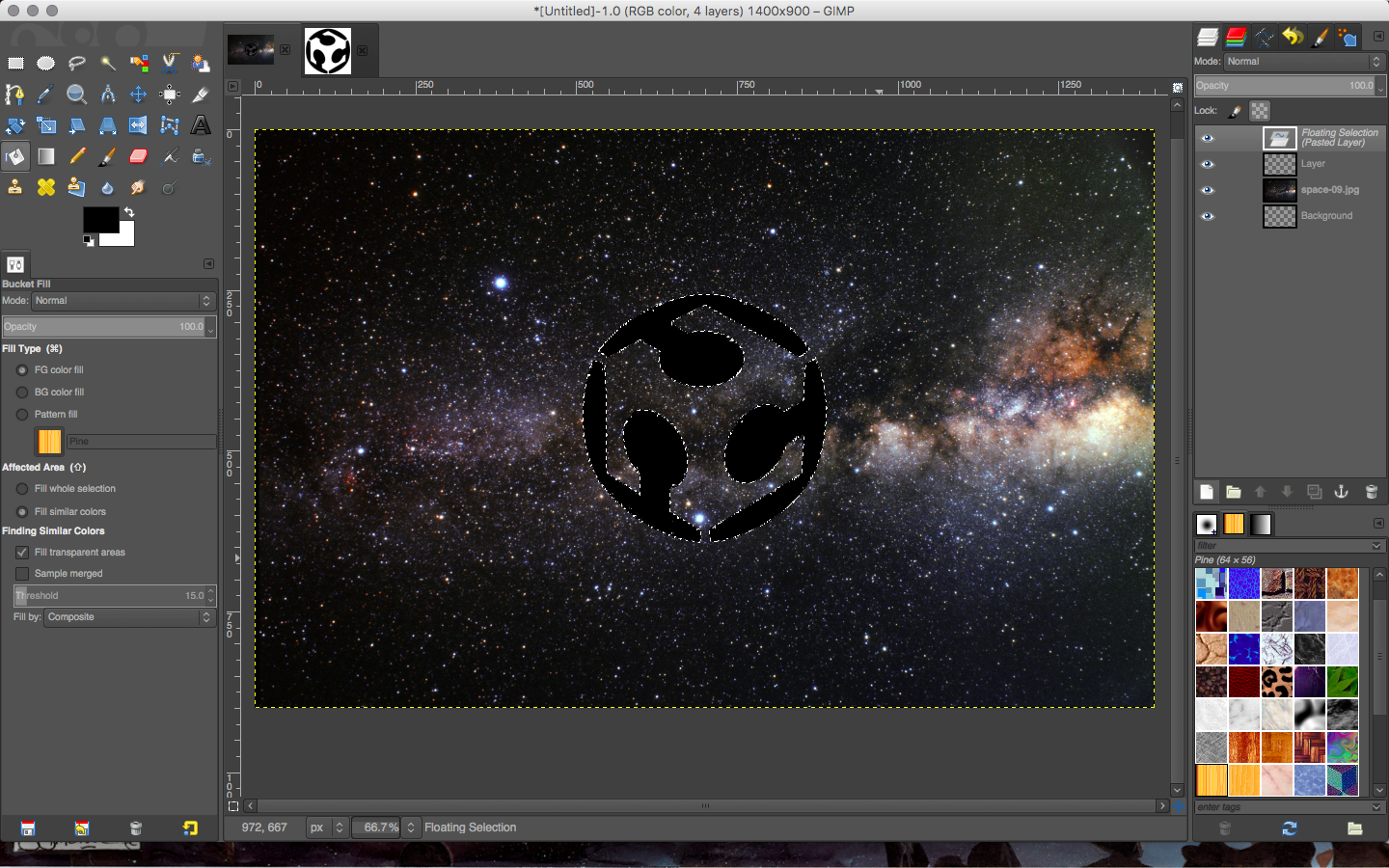Select the Select by Color tool
The height and width of the screenshot is (868, 1389).
(x=139, y=64)
